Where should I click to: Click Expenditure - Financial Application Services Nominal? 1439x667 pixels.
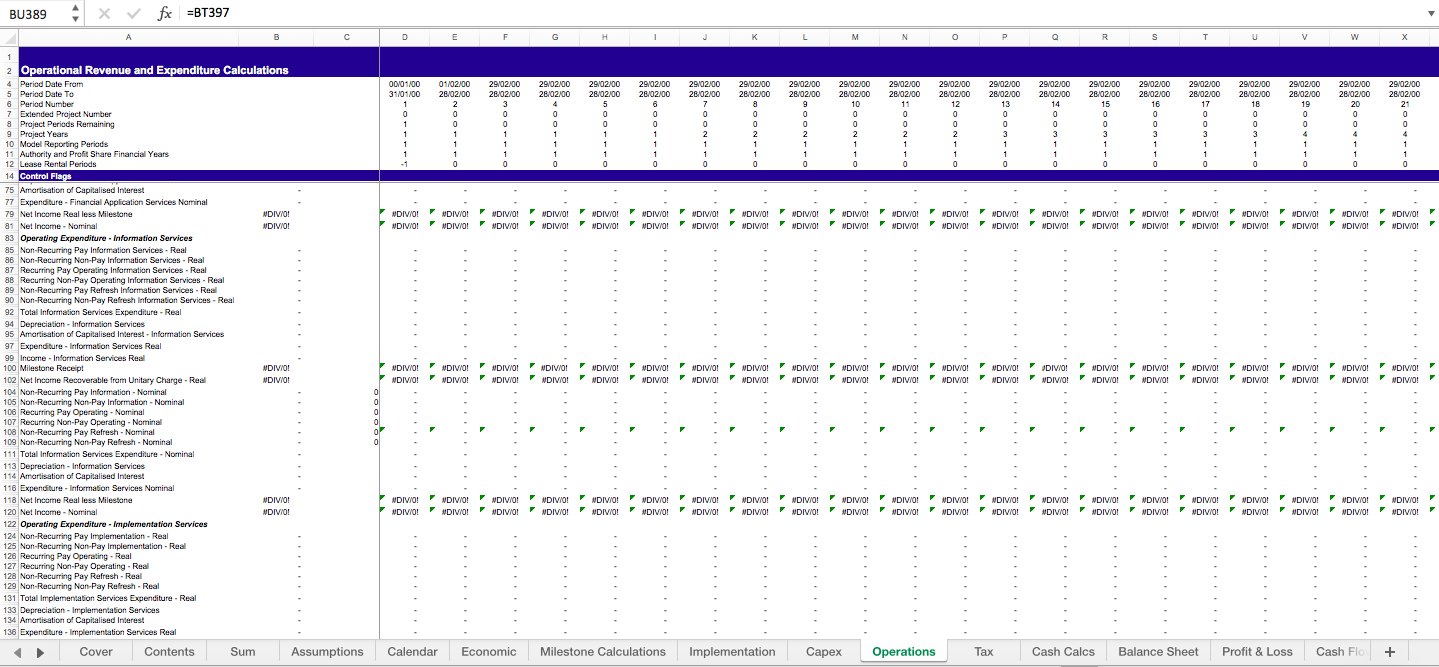click(114, 202)
